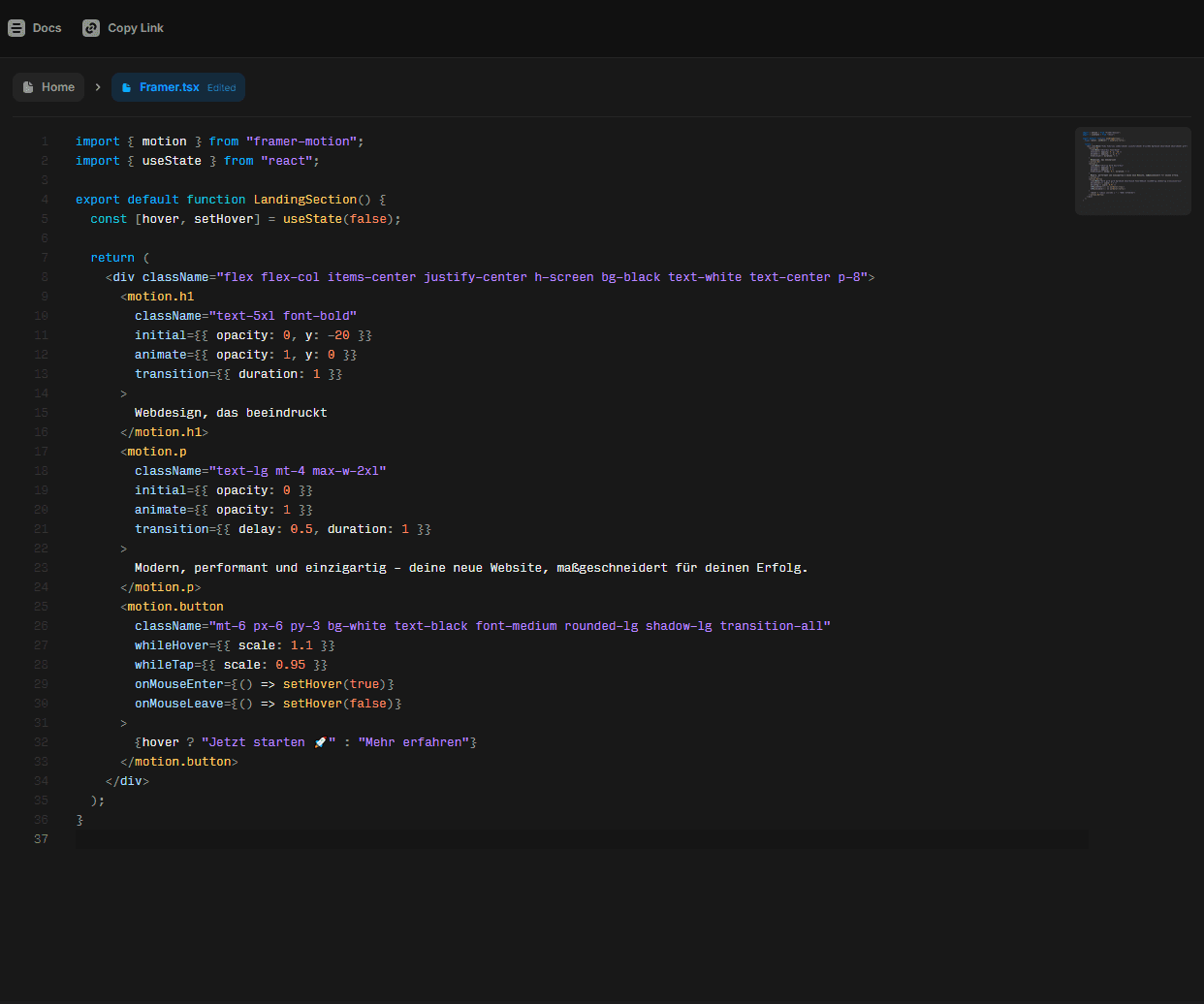Click the "Jetzt starten" string
The height and width of the screenshot is (1004, 1204).
click(x=269, y=742)
